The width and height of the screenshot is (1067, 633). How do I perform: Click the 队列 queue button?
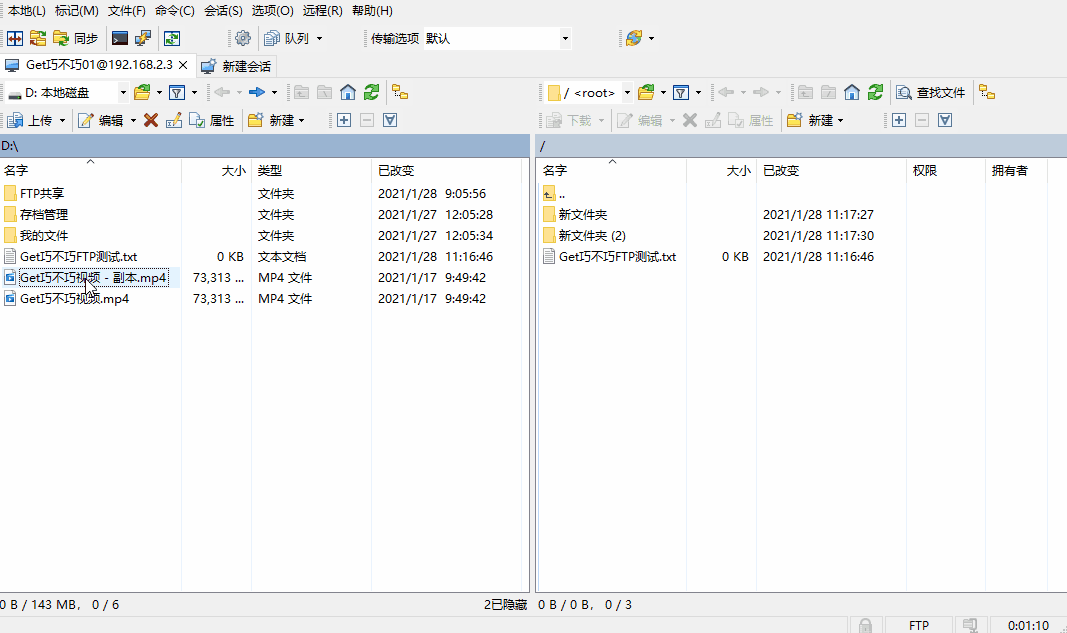(287, 38)
